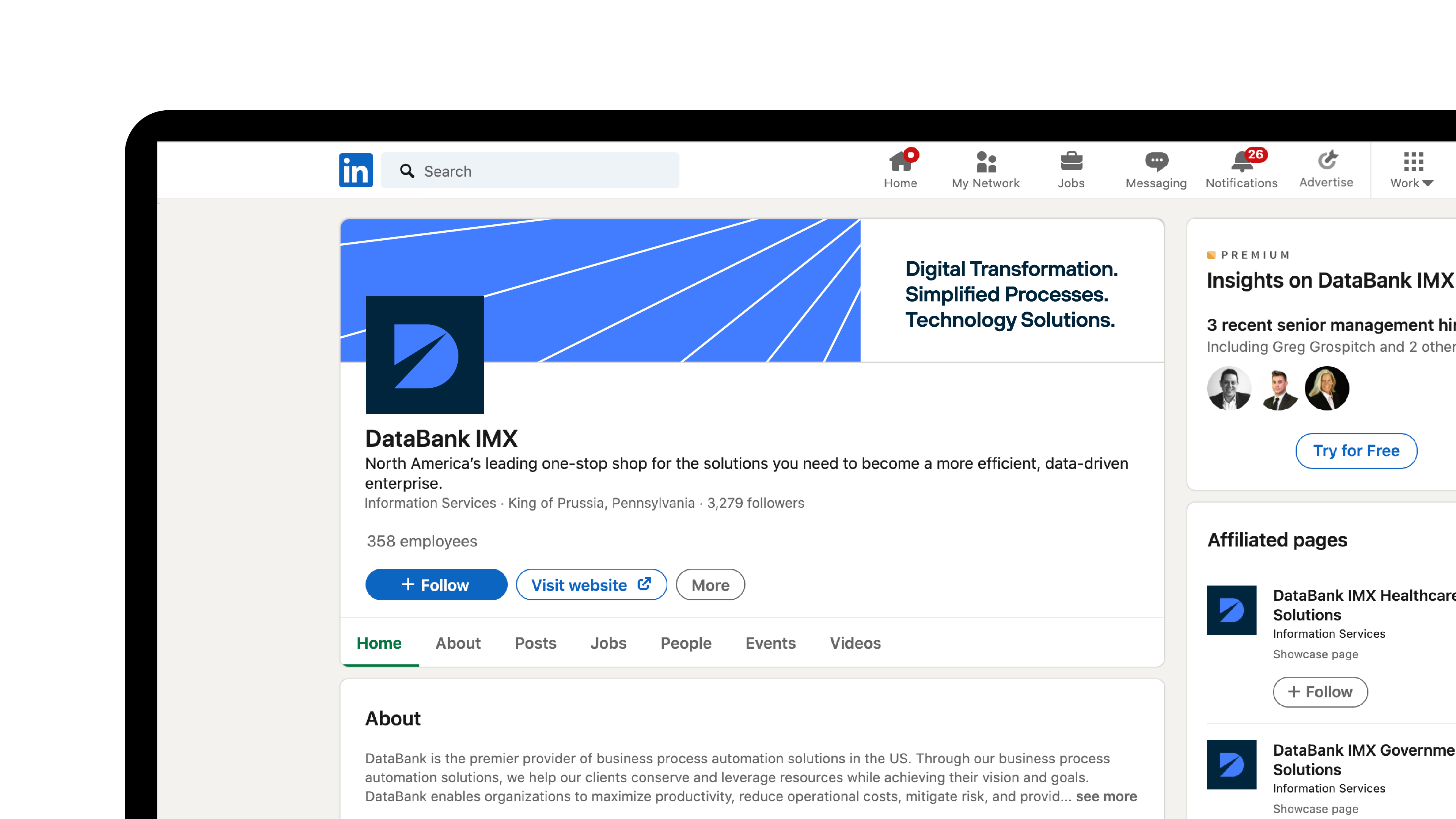Expand the Work dropdown arrow

click(x=1427, y=183)
